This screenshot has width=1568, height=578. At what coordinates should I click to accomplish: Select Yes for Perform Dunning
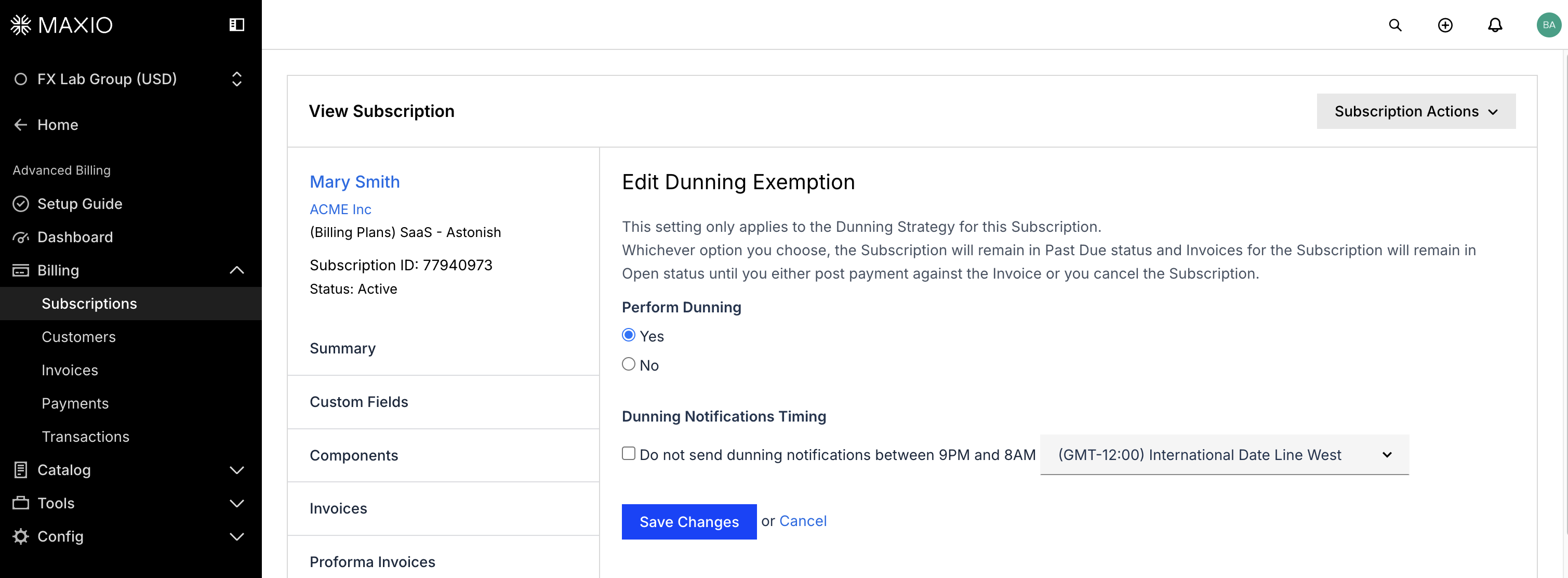(x=629, y=335)
